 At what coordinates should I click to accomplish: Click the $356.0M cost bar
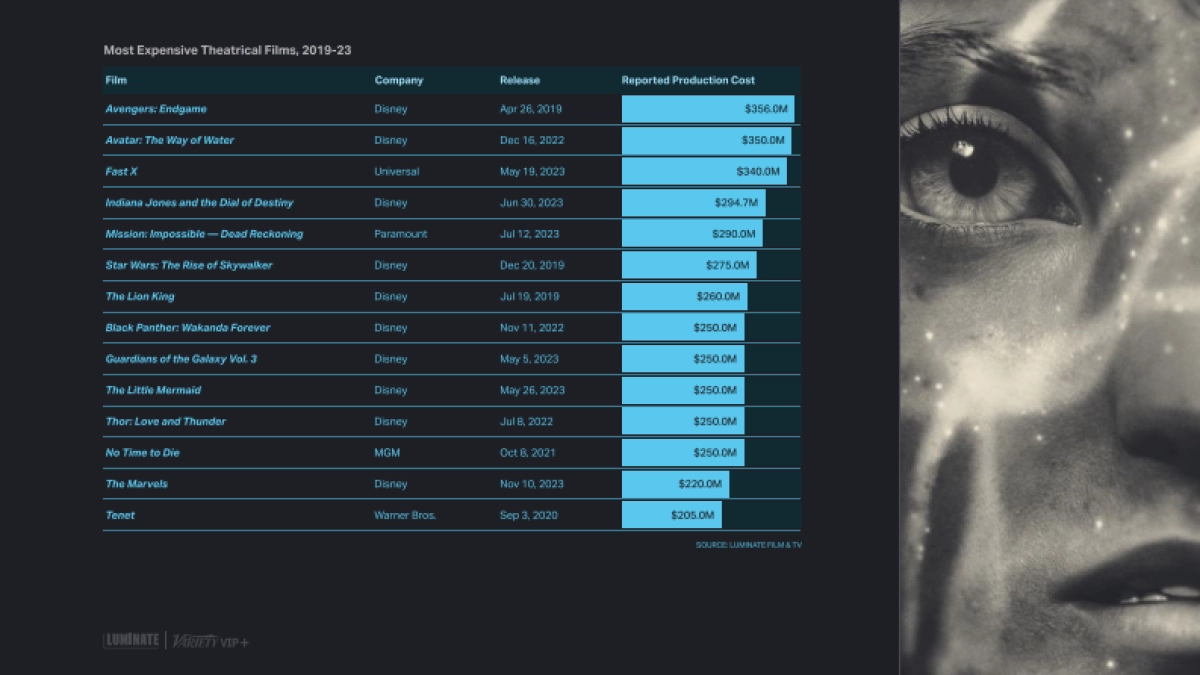(707, 109)
